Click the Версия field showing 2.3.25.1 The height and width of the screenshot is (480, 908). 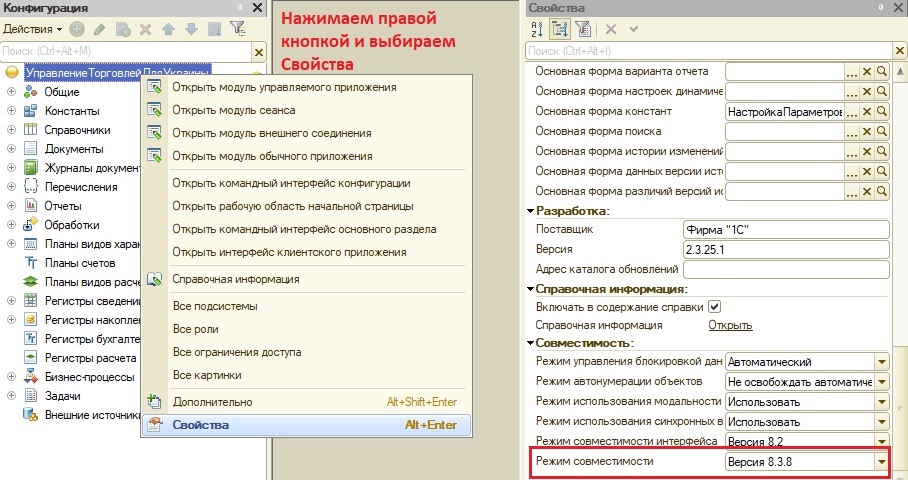point(786,250)
